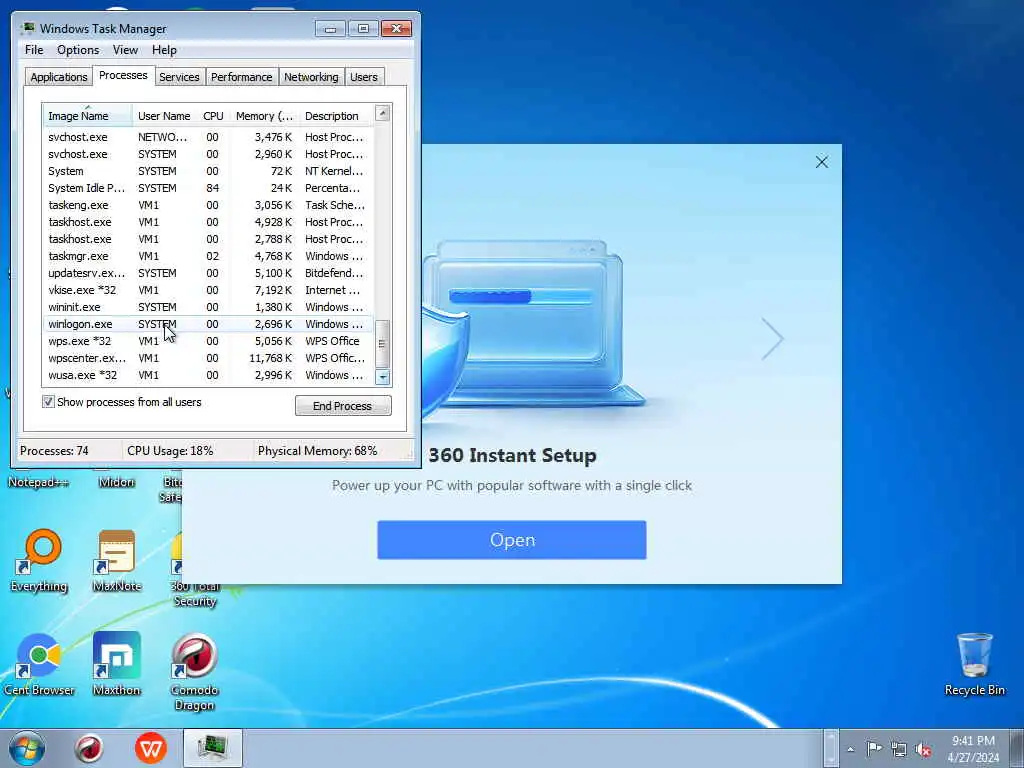Close the 360 Instant Setup popup
This screenshot has height=768, width=1024.
(x=822, y=162)
